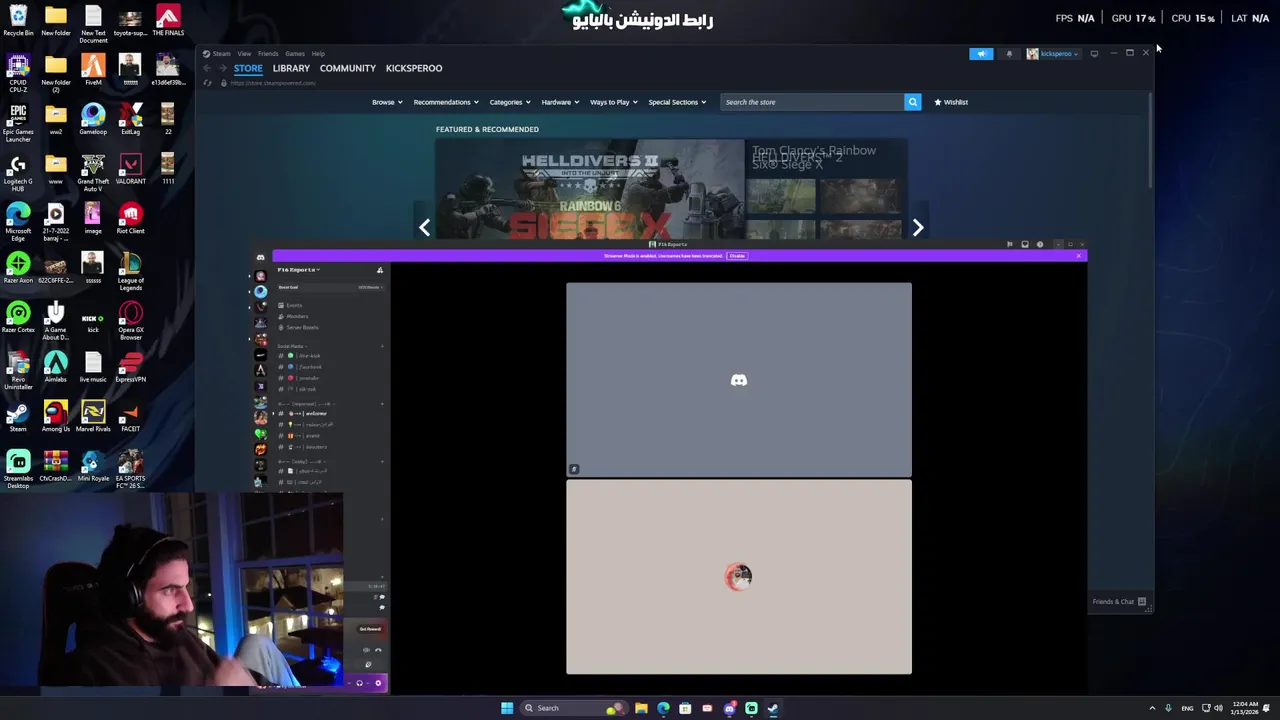Open Marvel Rivals desktop shortcut
Viewport: 1280px width, 720px height.
click(x=93, y=416)
